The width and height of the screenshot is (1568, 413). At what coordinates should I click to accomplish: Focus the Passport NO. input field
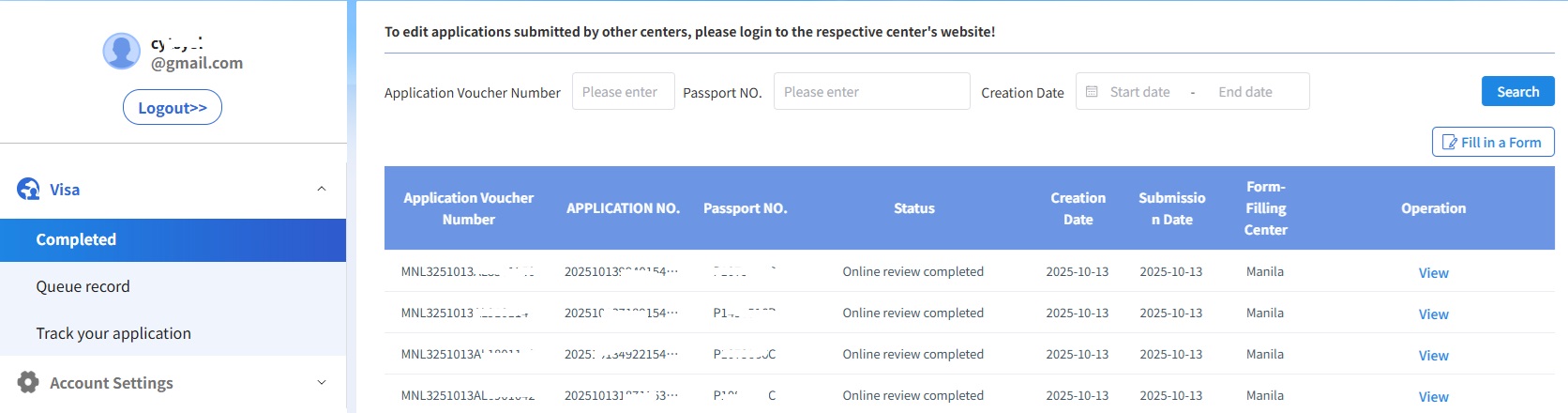[871, 92]
